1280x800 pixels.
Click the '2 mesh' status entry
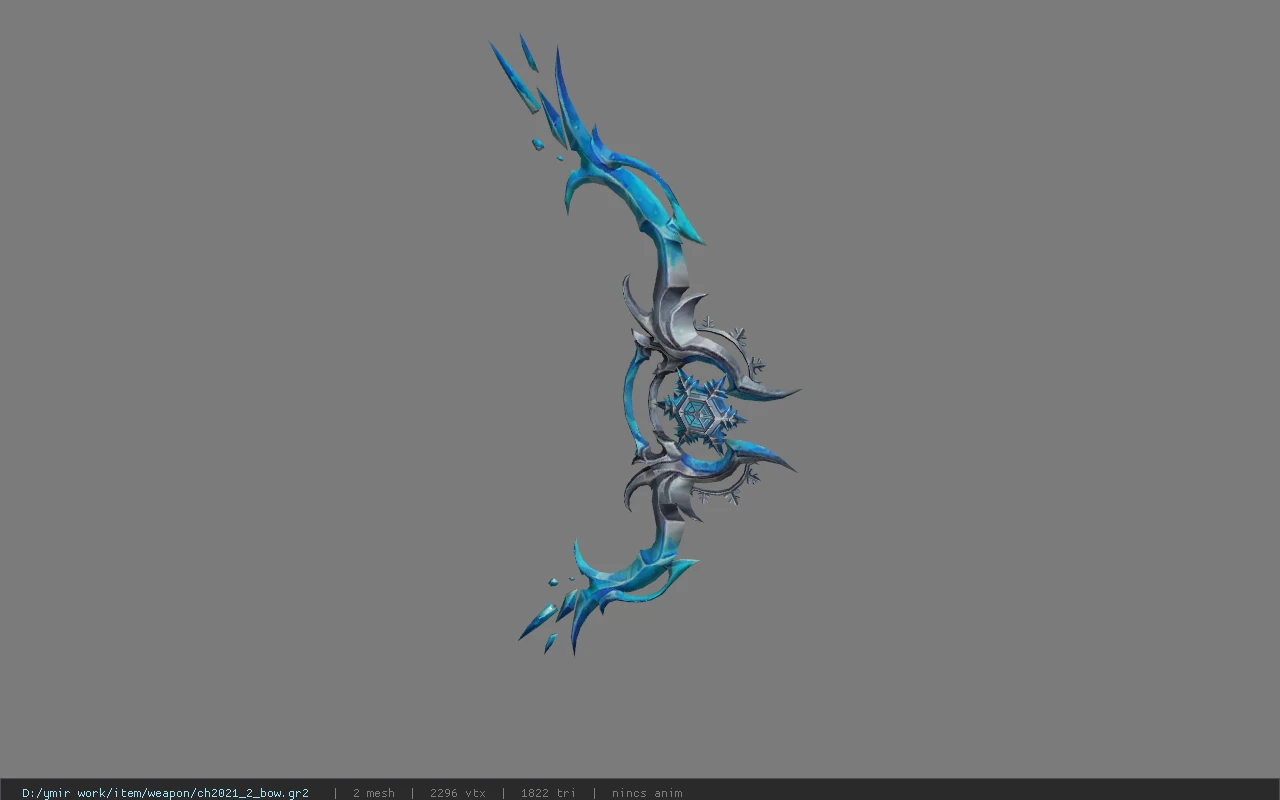pos(373,793)
